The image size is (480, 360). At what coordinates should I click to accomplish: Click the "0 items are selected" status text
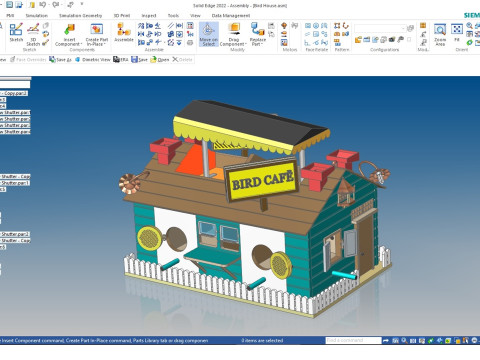tap(262, 340)
